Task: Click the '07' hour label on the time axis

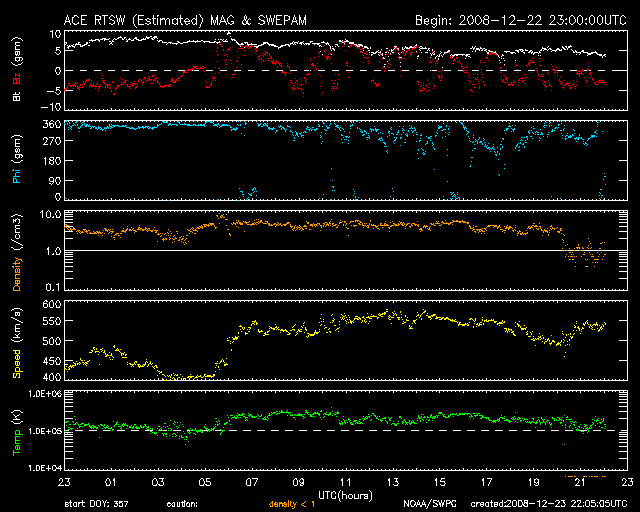Action: pos(252,482)
